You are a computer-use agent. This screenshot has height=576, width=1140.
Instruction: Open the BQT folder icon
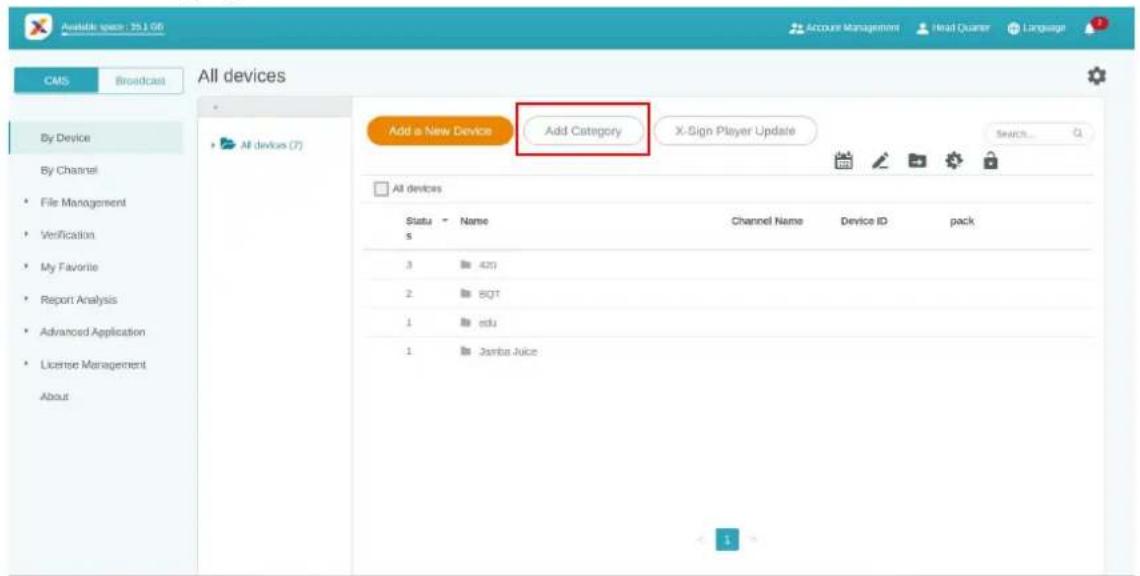[x=465, y=295]
